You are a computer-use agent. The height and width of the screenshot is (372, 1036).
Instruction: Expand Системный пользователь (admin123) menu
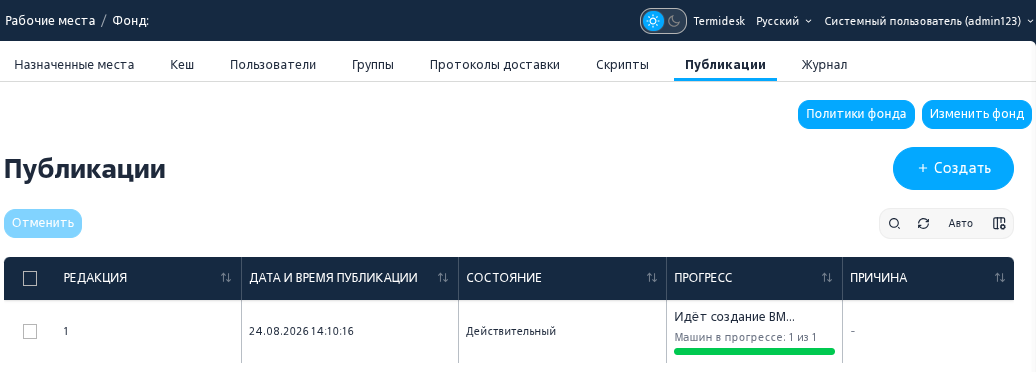coord(928,21)
